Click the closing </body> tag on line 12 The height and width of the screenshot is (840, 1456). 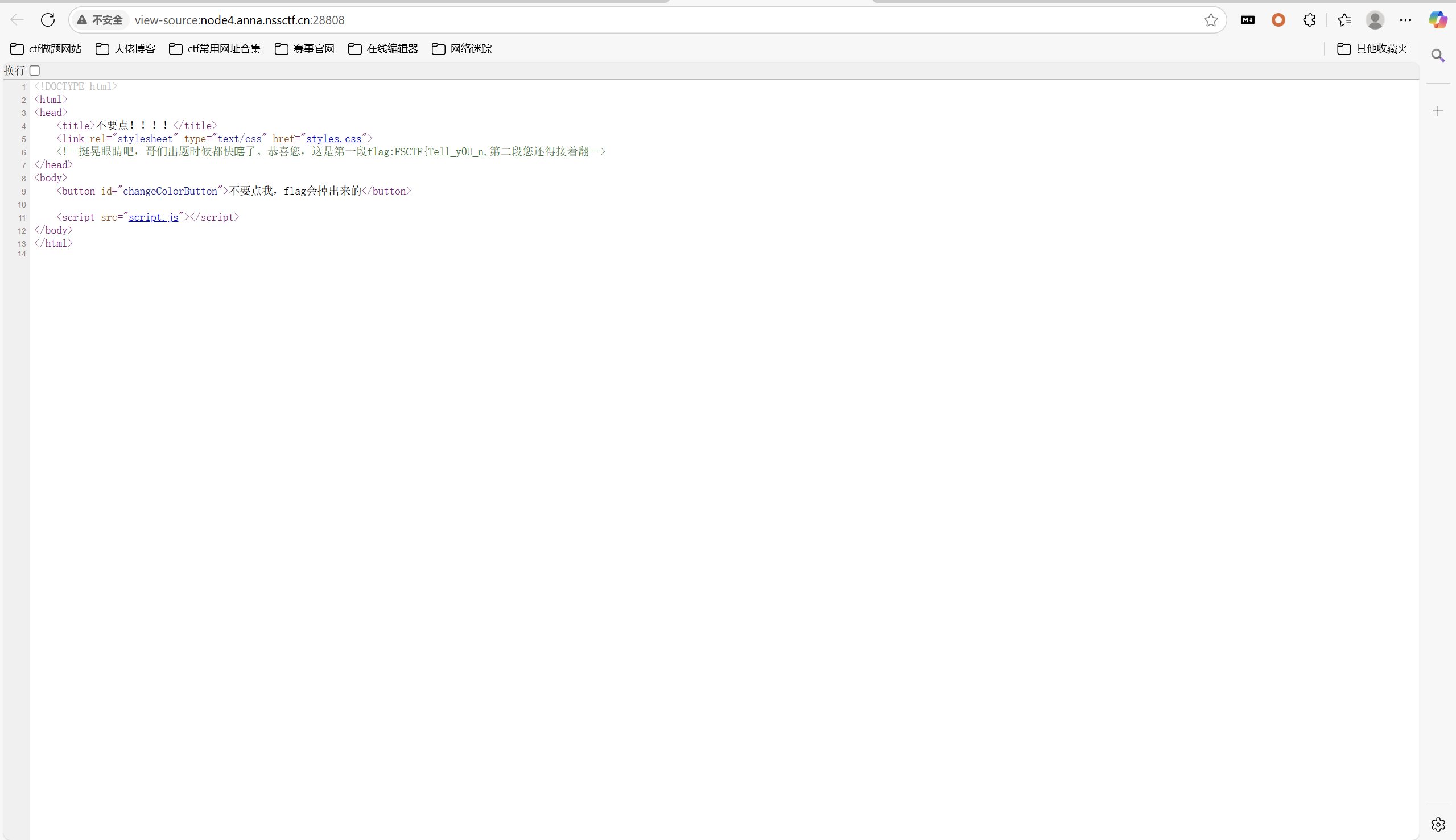53,230
